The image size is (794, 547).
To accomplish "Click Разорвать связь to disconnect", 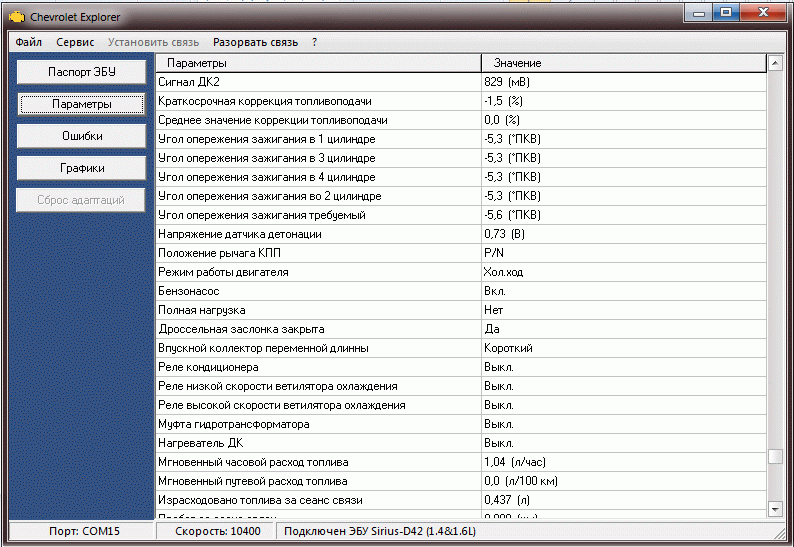I will coord(255,42).
